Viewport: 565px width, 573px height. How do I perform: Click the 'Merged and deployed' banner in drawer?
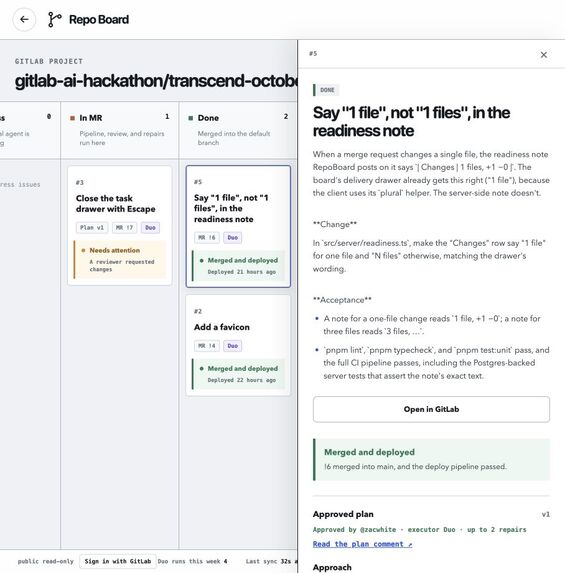[431, 459]
